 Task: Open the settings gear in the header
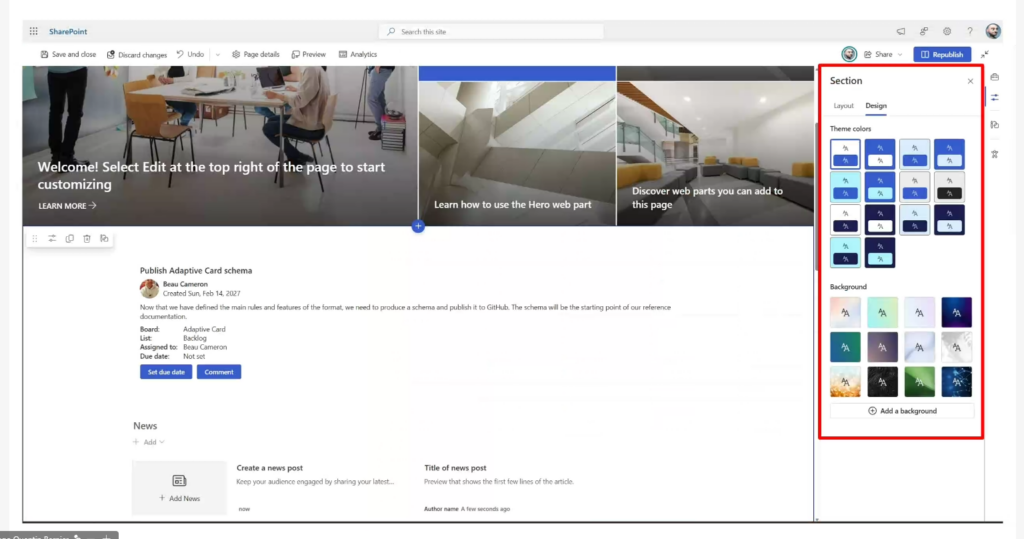pyautogui.click(x=947, y=32)
